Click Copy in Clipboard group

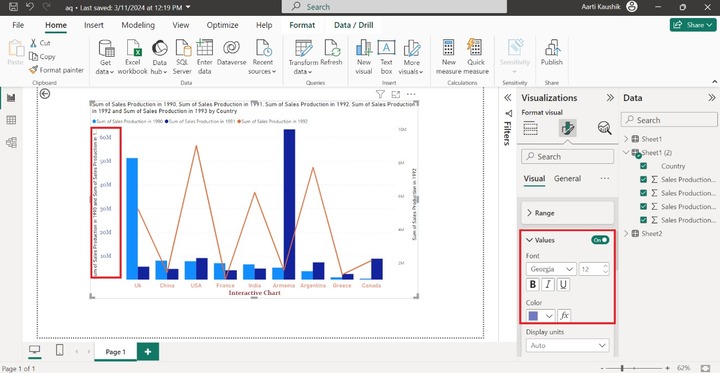point(42,57)
